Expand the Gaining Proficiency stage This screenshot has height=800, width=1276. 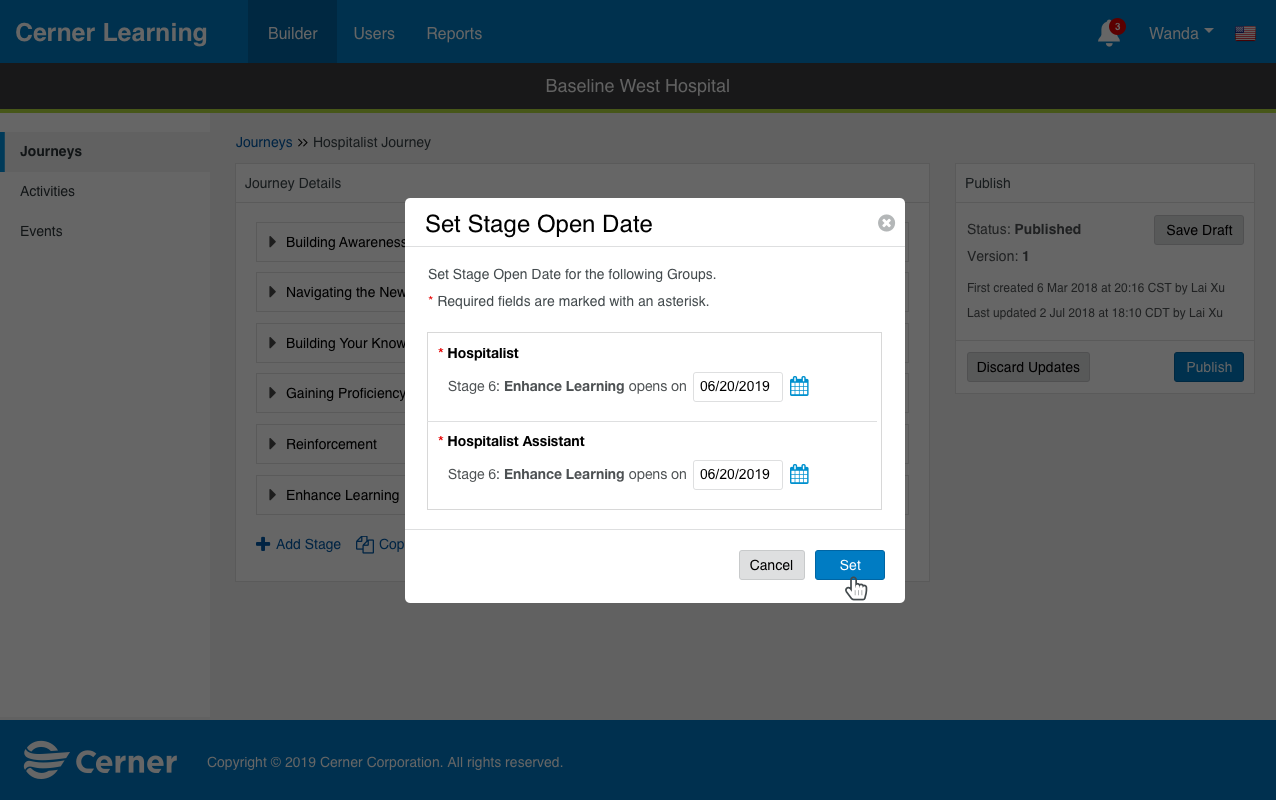(x=273, y=393)
